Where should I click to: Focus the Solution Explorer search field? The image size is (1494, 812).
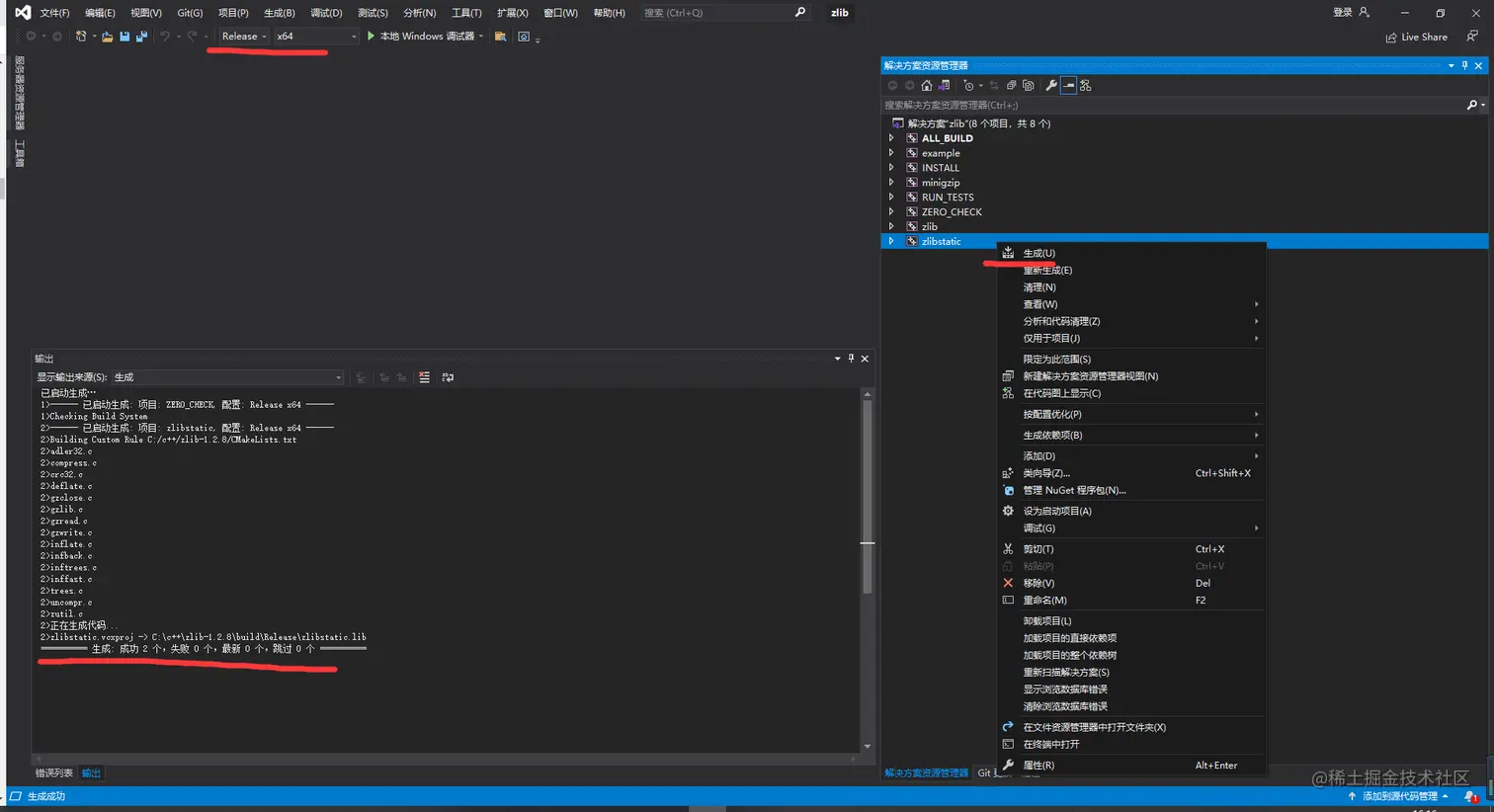(x=1172, y=105)
